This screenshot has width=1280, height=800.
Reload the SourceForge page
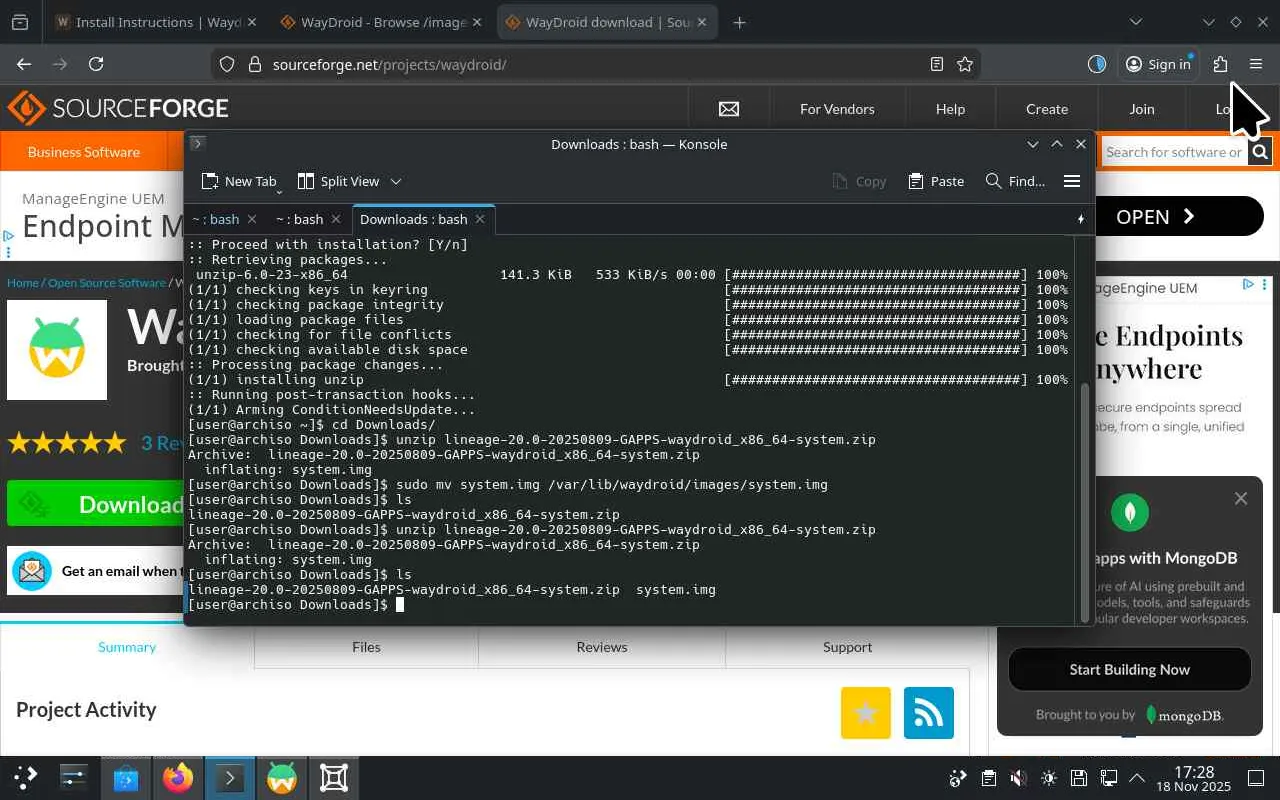point(96,64)
